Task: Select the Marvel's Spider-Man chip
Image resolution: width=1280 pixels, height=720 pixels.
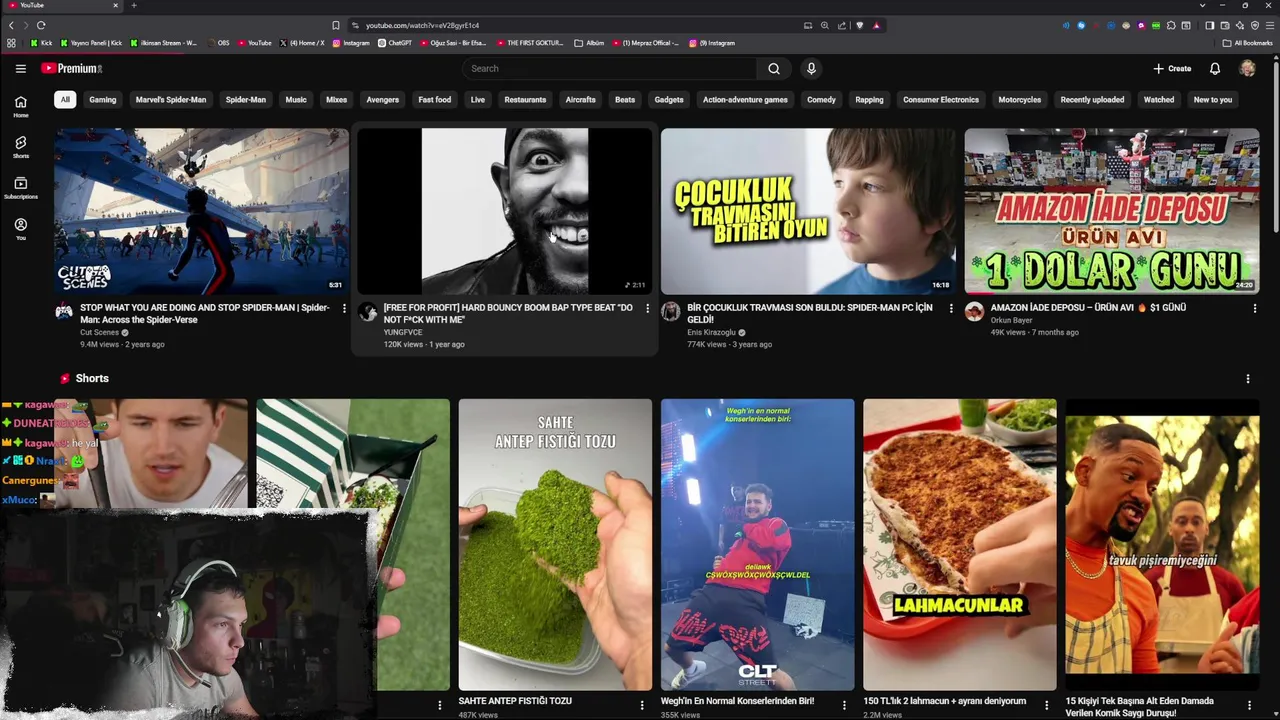Action: pos(171,100)
